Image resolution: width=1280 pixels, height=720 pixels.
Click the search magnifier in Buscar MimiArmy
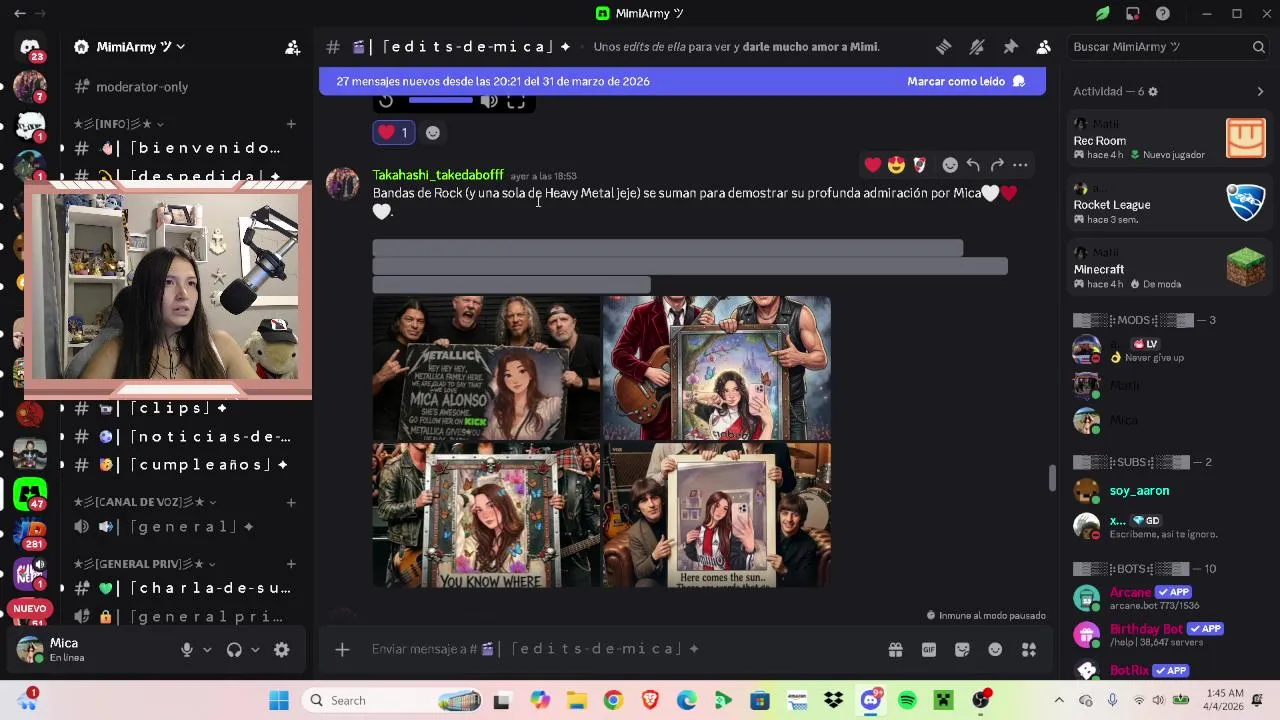1258,47
